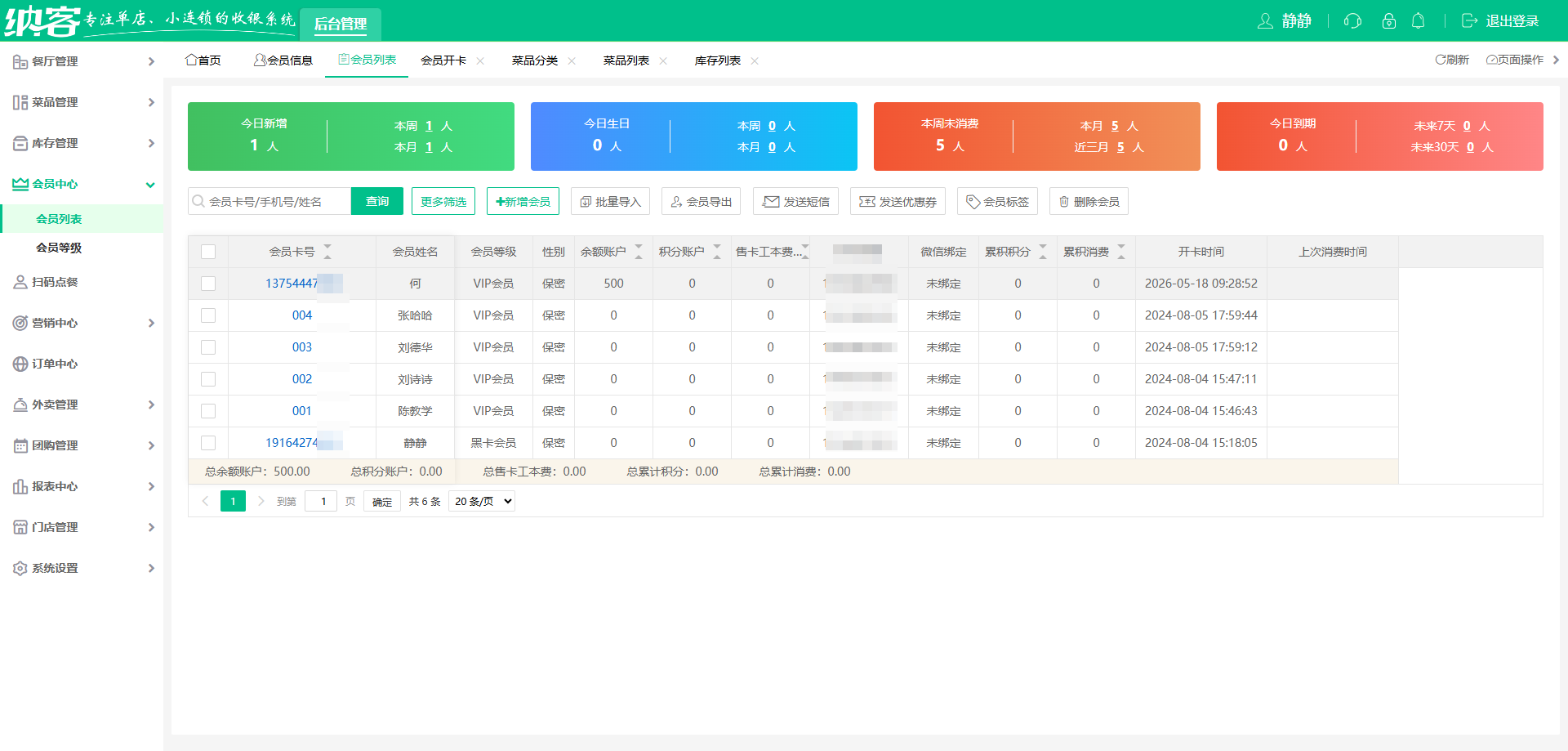
Task: Click the 更多筛选 button
Action: (443, 201)
